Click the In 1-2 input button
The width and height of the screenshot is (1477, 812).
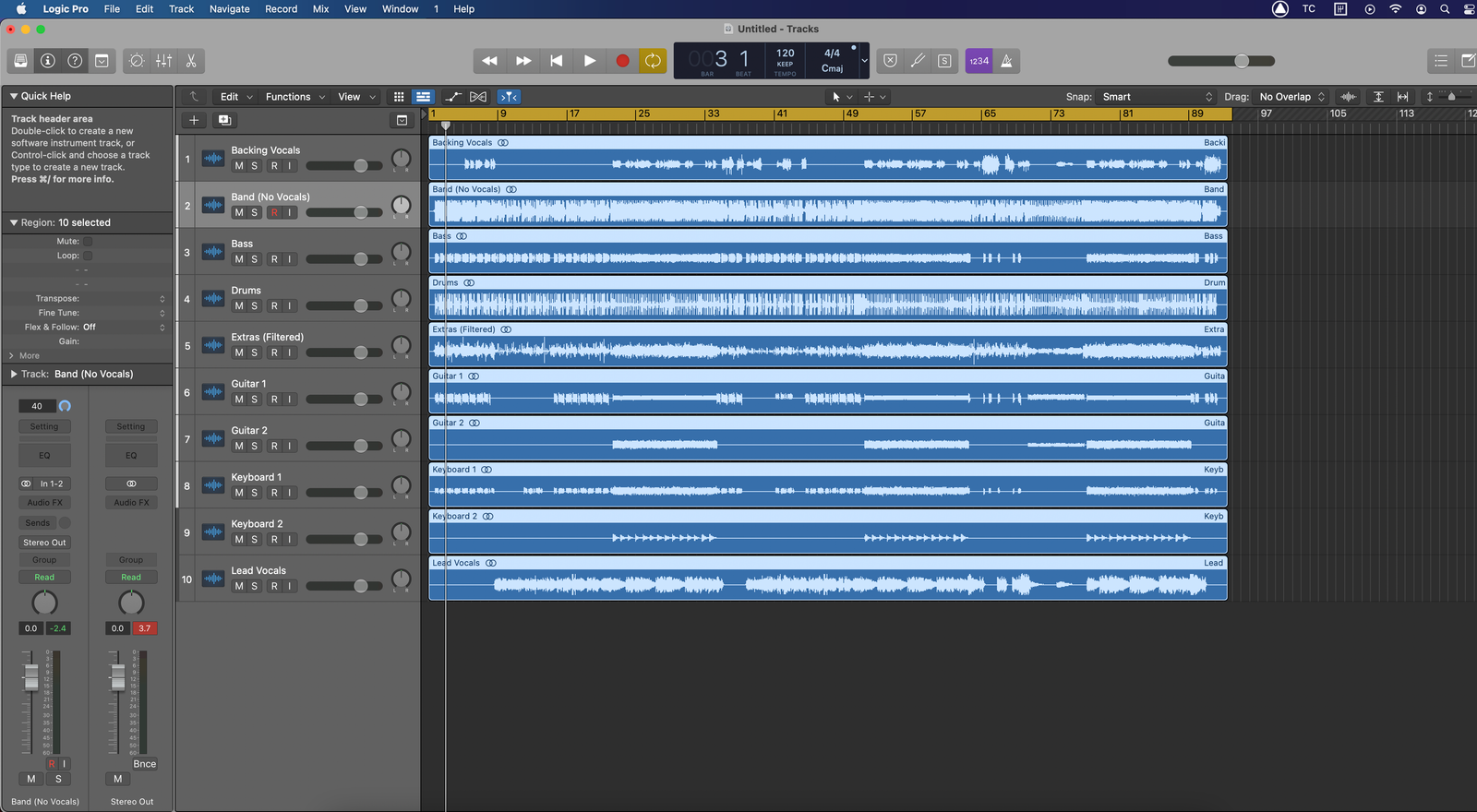52,484
